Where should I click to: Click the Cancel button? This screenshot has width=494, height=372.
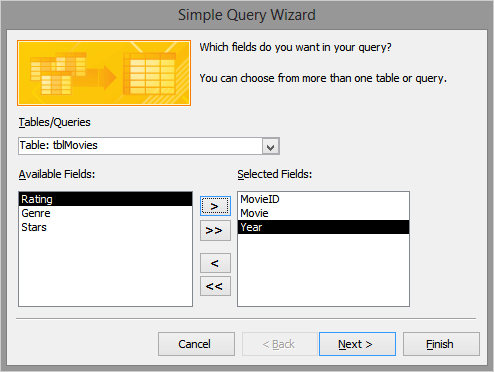(196, 344)
